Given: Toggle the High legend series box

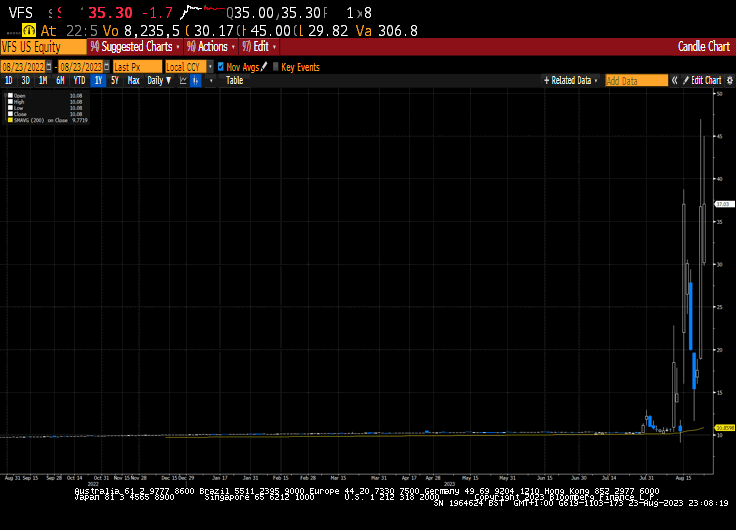Looking at the screenshot, I should pyautogui.click(x=10, y=101).
